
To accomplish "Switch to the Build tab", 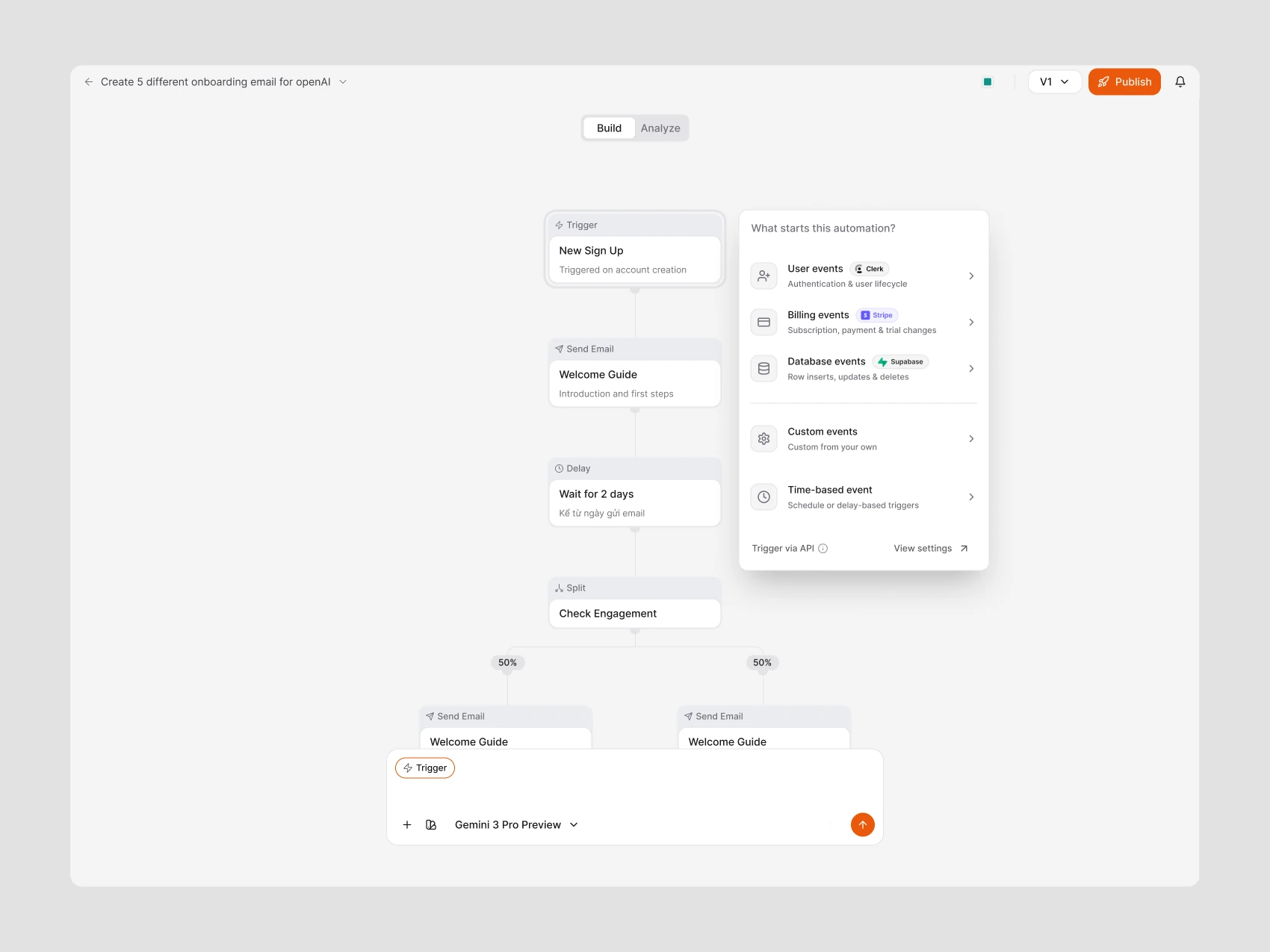I will click(609, 128).
